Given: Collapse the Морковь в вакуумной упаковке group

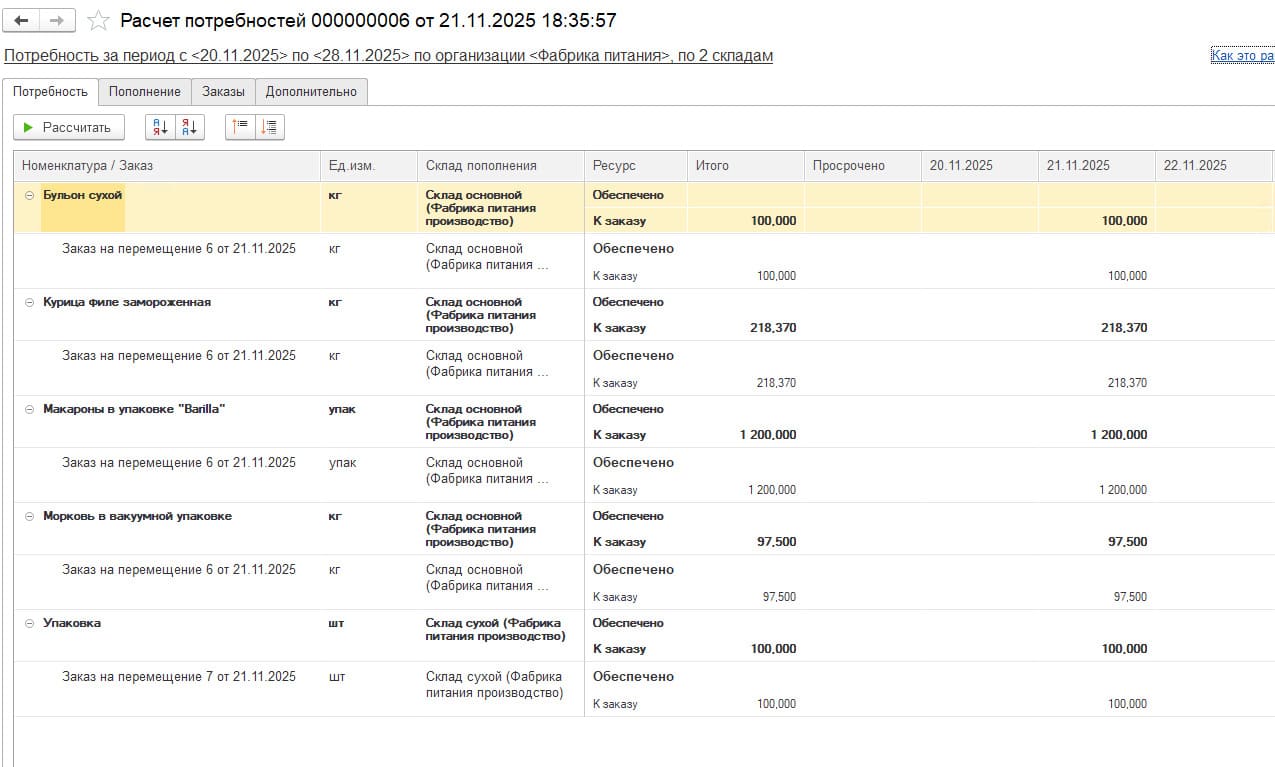Looking at the screenshot, I should pyautogui.click(x=29, y=516).
